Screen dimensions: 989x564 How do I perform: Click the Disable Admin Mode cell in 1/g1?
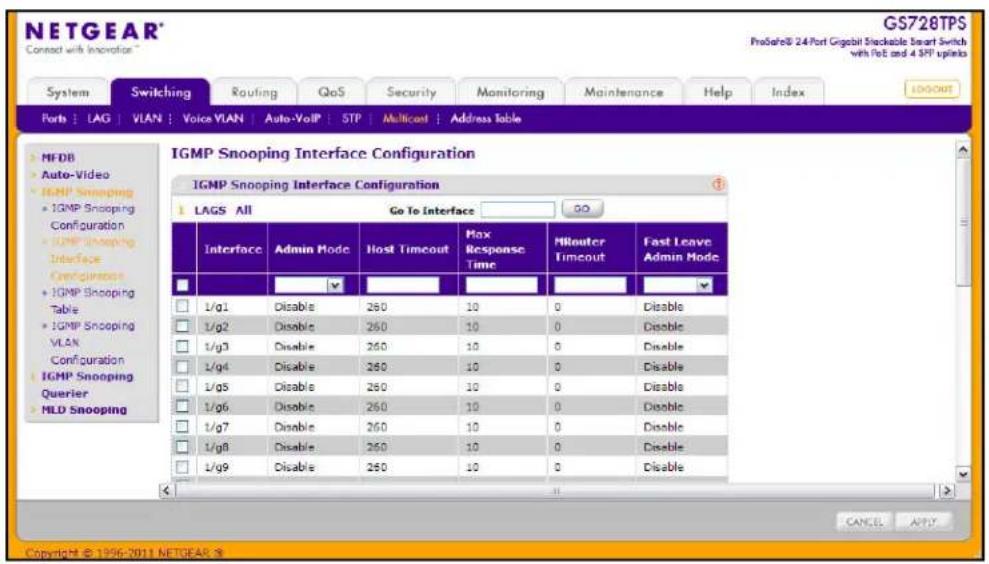[x=294, y=307]
